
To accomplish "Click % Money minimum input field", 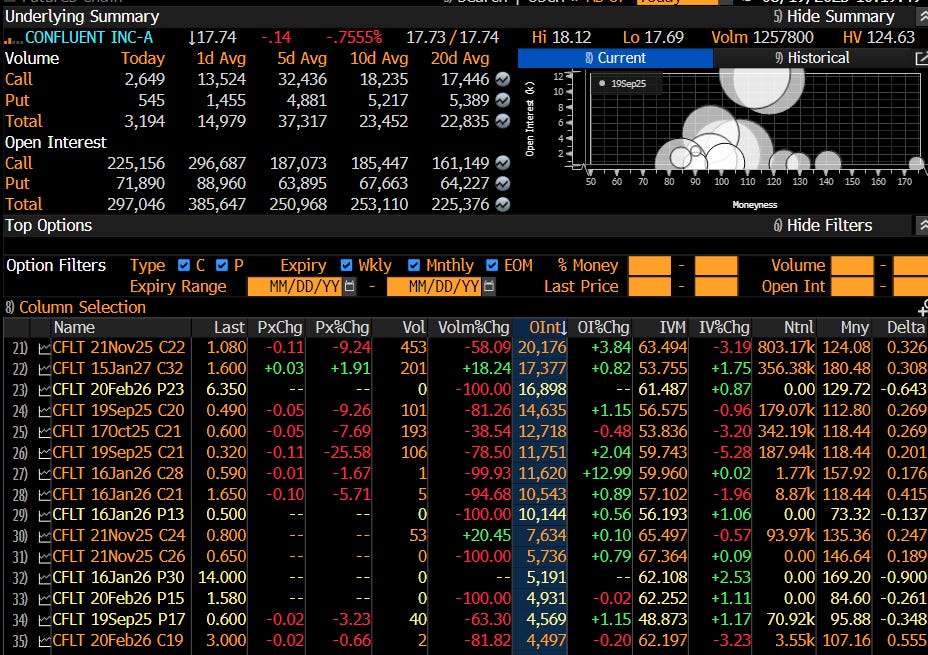I will point(649,266).
